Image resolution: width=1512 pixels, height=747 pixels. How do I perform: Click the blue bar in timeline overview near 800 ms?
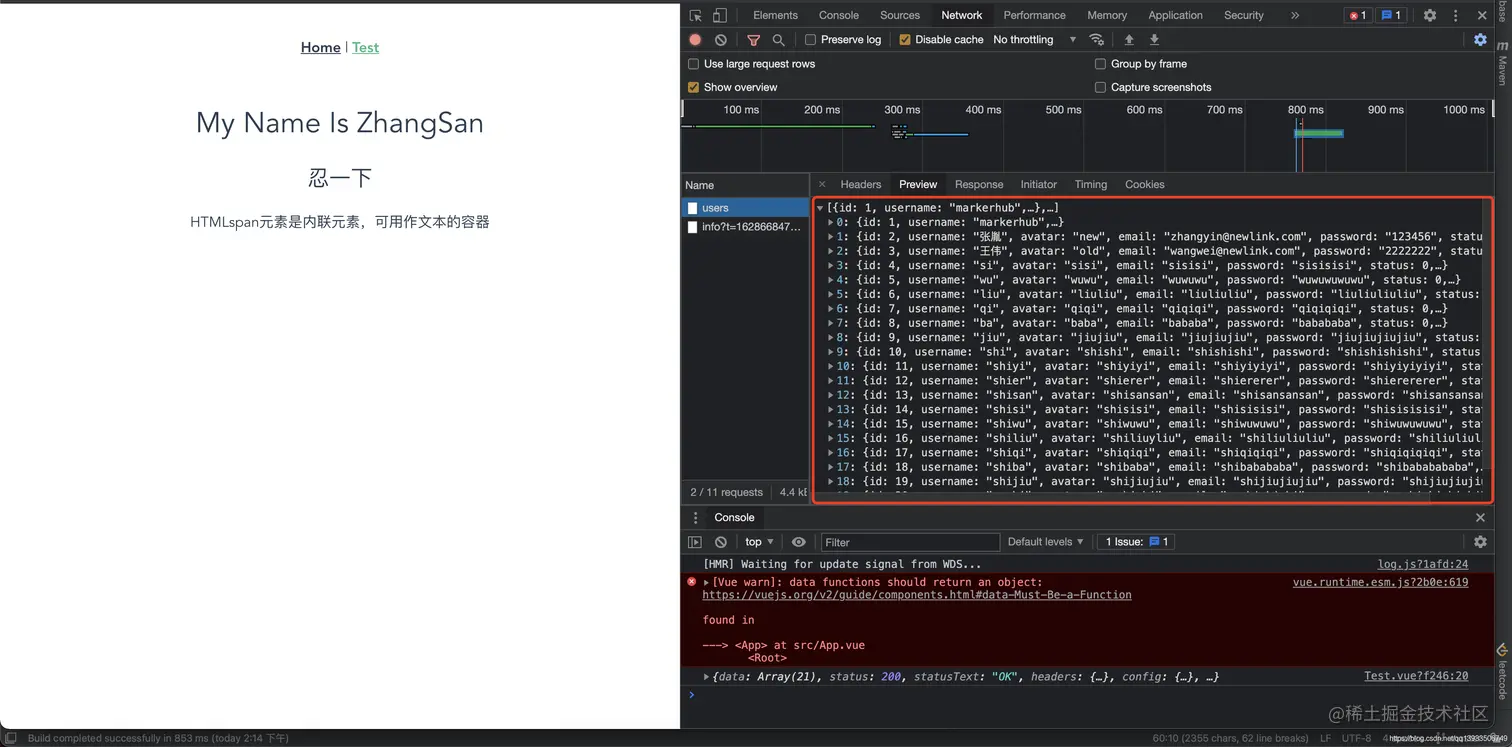[1319, 133]
